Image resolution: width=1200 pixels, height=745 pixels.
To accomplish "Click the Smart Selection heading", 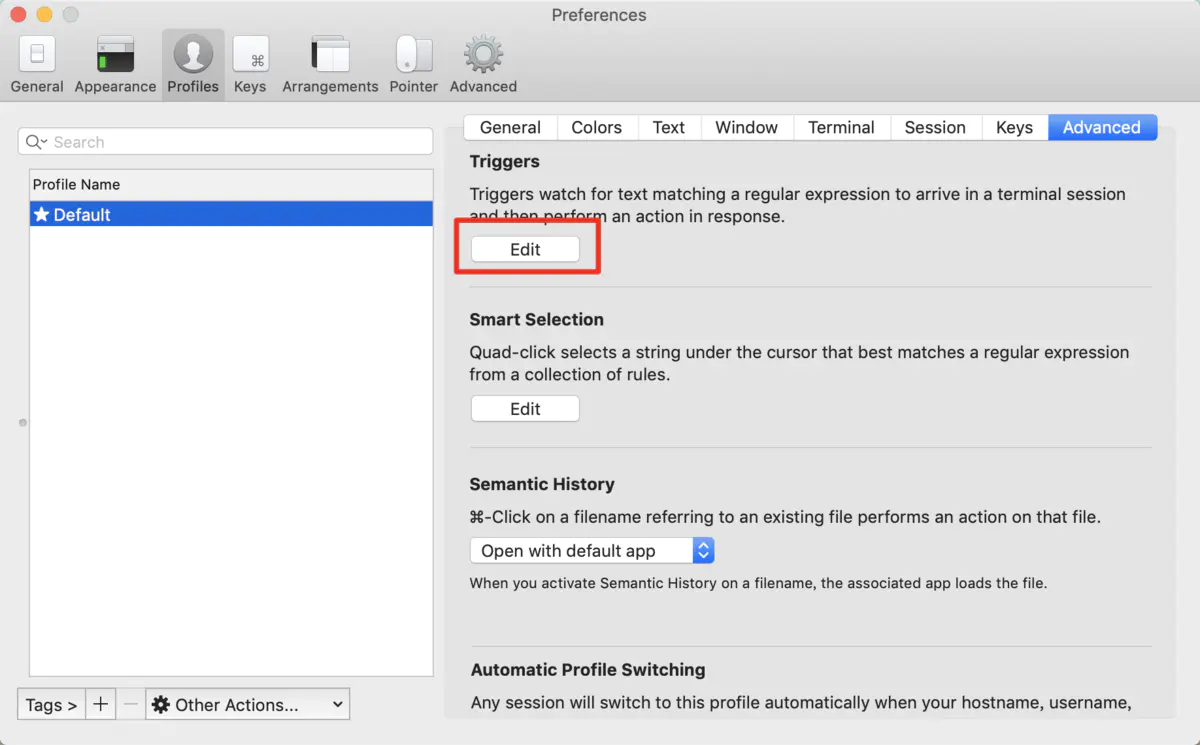I will pyautogui.click(x=537, y=320).
